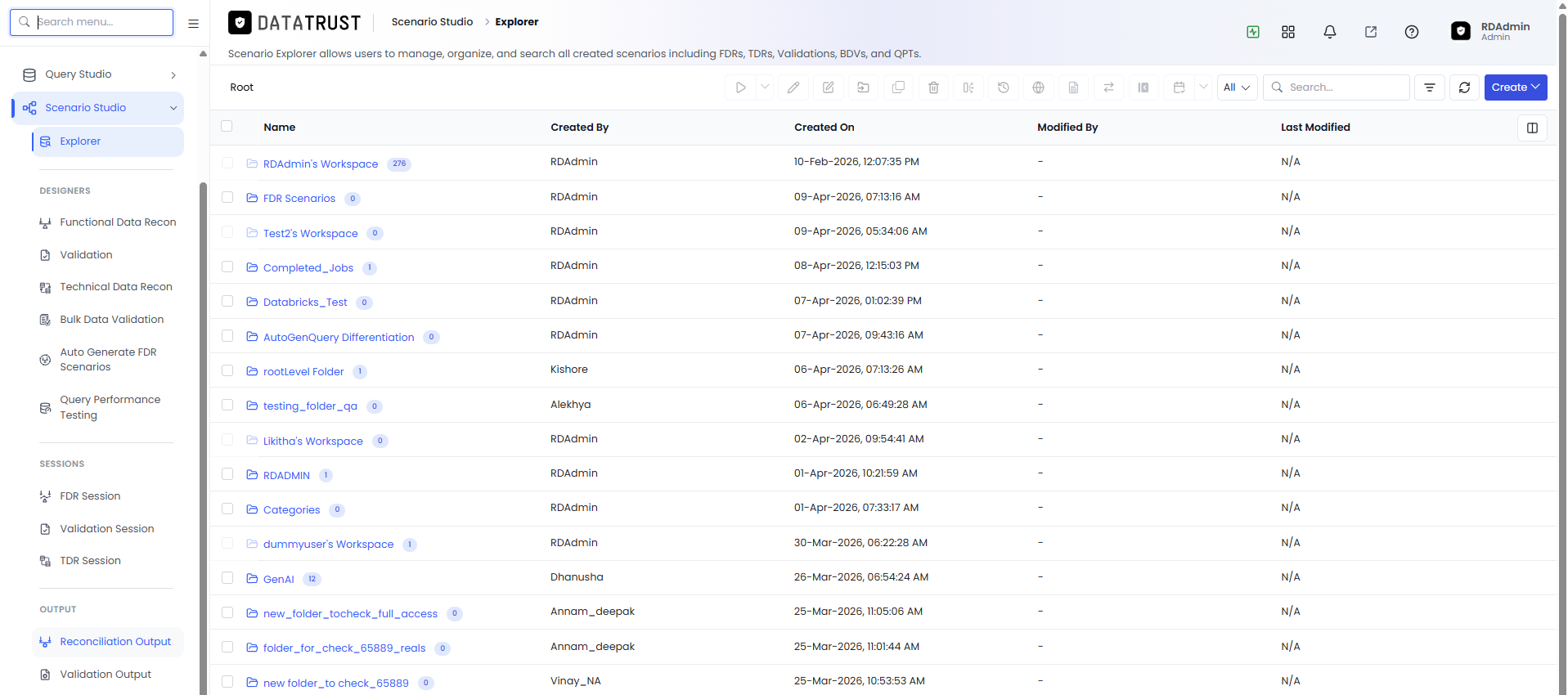Viewport: 1568px width, 695px height.
Task: Open Validation designer in sidebar
Action: click(108, 255)
